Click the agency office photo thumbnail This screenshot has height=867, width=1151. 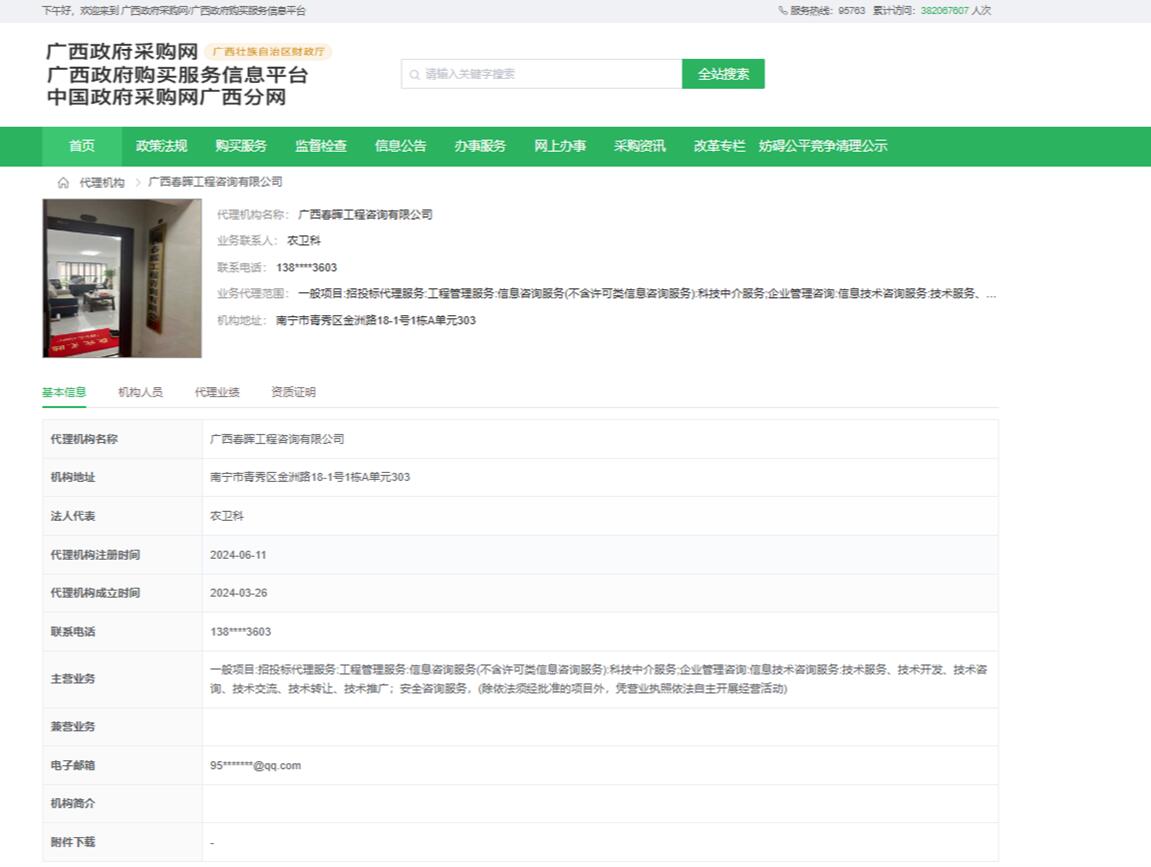tap(121, 277)
